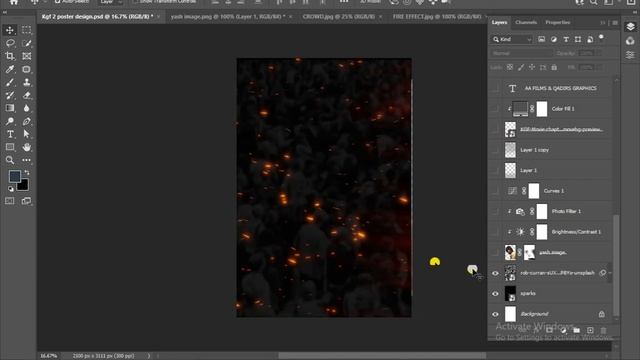The width and height of the screenshot is (640, 360).
Task: Select the Clone Stamp tool
Action: [27, 82]
